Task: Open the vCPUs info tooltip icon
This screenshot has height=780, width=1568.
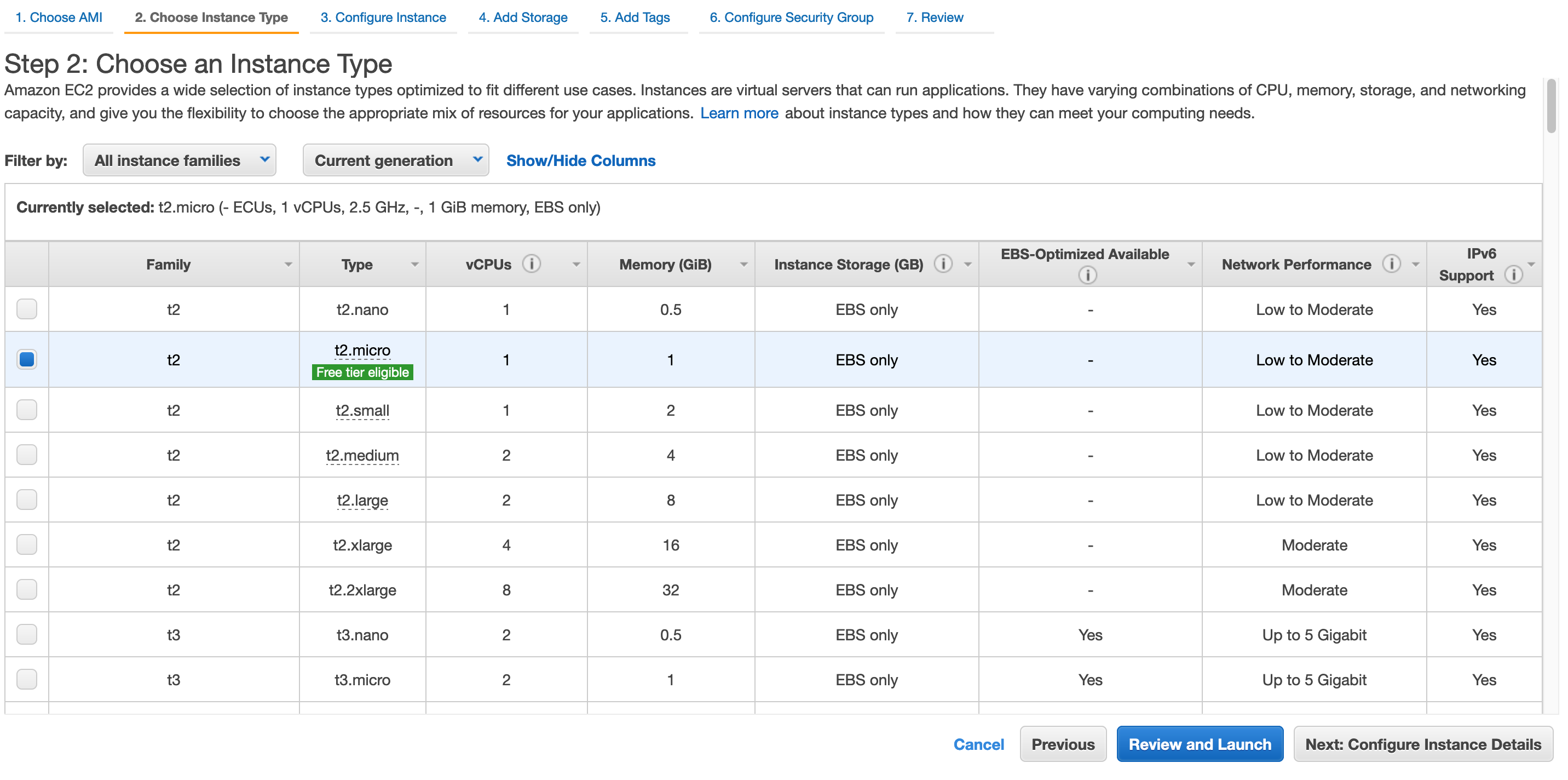Action: pos(533,263)
